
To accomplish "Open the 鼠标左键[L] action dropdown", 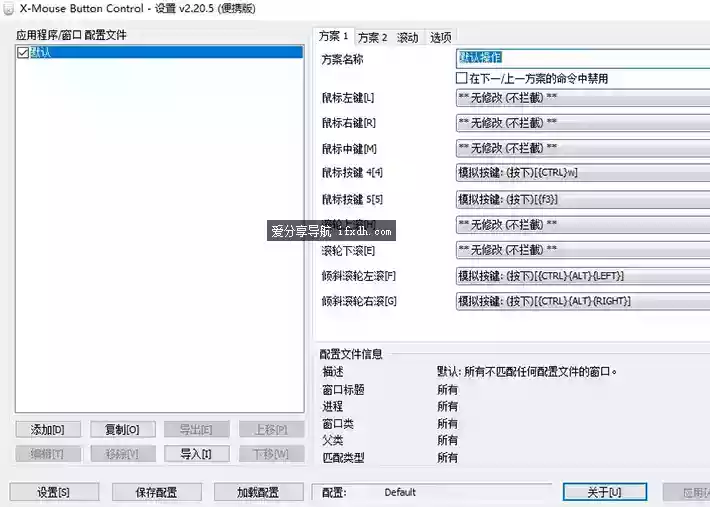I will coord(583,98).
